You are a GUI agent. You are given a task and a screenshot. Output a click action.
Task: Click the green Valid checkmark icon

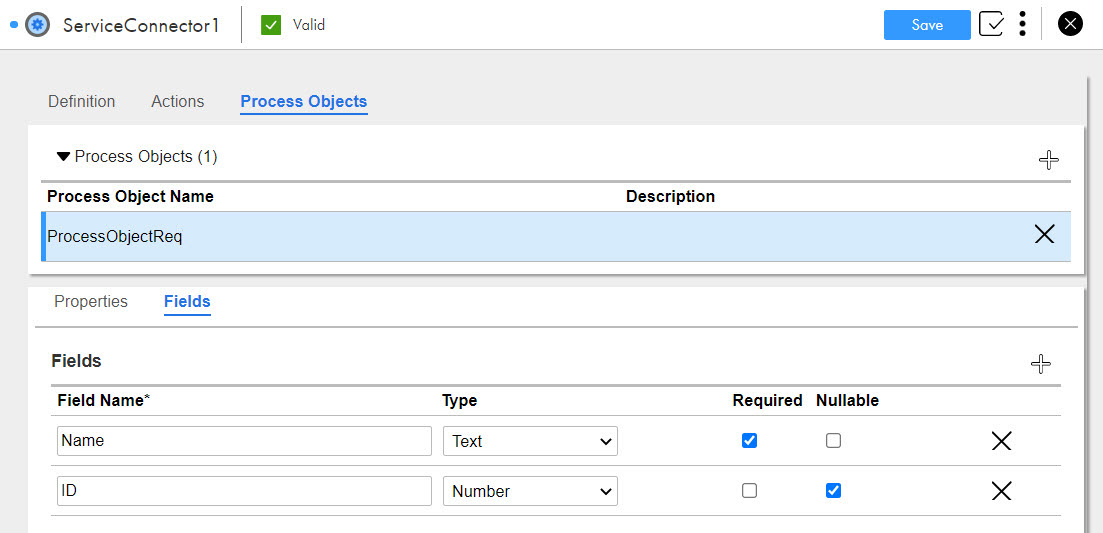tap(271, 25)
